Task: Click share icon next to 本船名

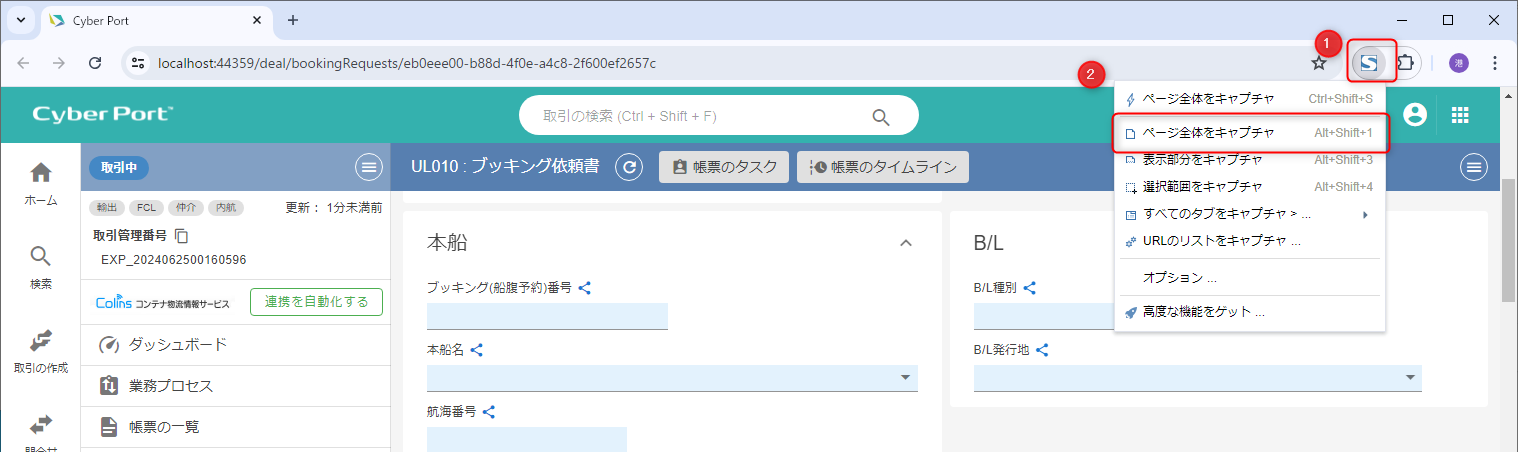Action: (x=477, y=351)
